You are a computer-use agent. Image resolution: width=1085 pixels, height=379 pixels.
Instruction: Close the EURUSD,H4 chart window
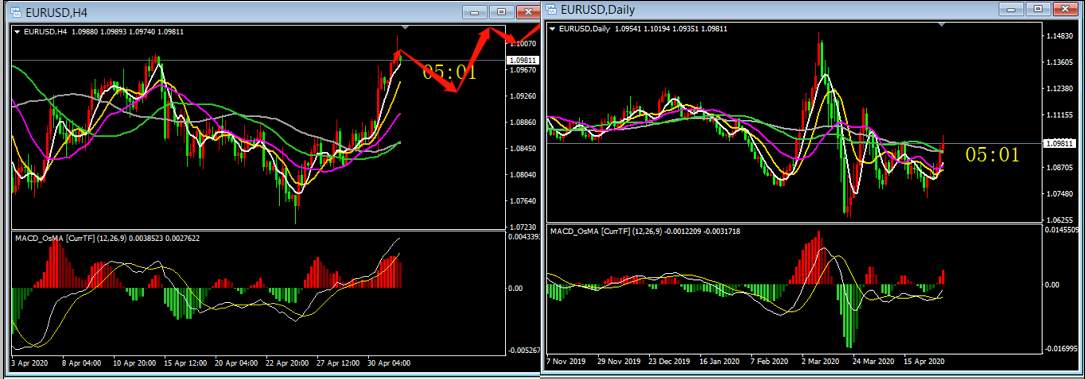(x=528, y=12)
